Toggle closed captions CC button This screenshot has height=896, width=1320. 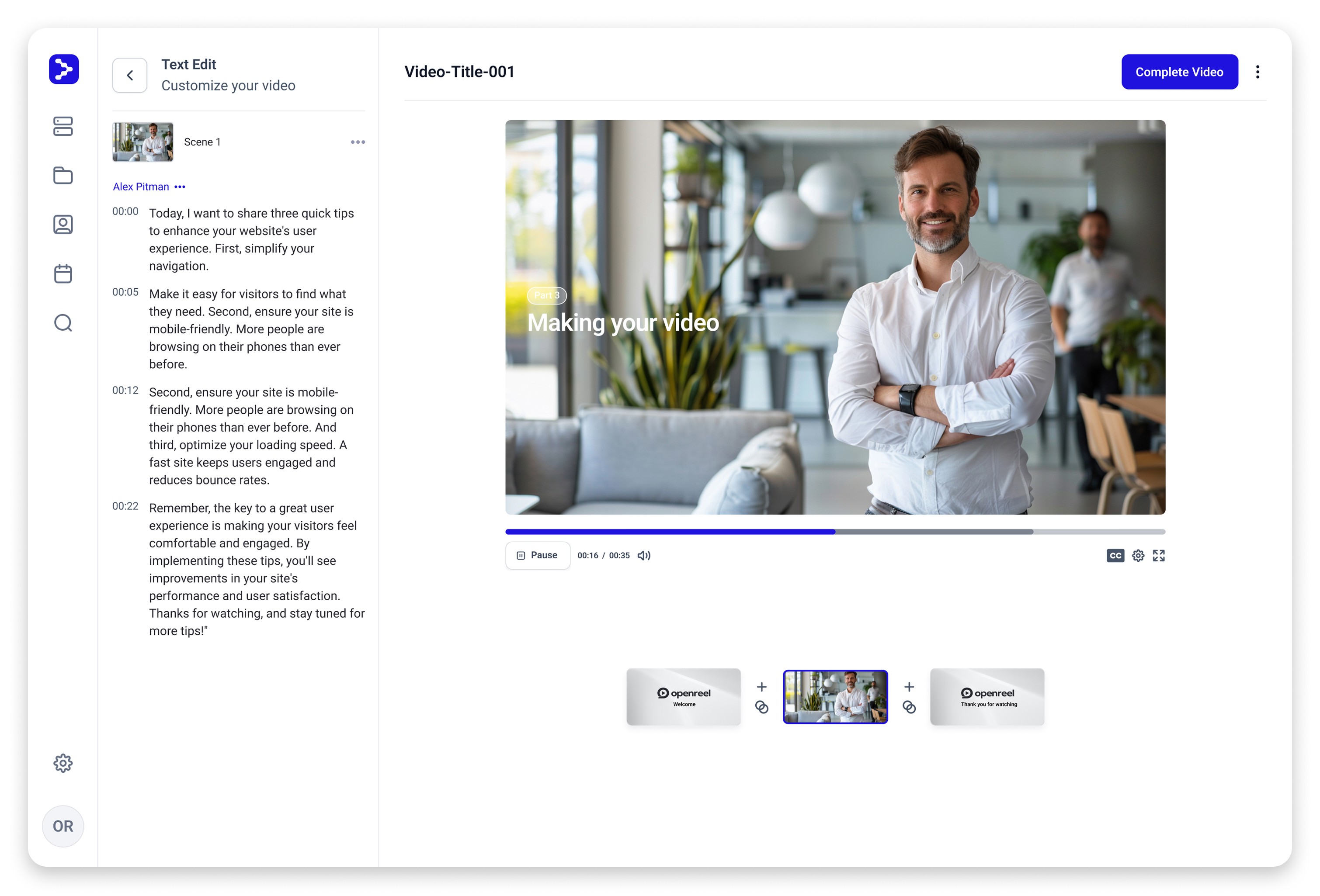click(1115, 555)
